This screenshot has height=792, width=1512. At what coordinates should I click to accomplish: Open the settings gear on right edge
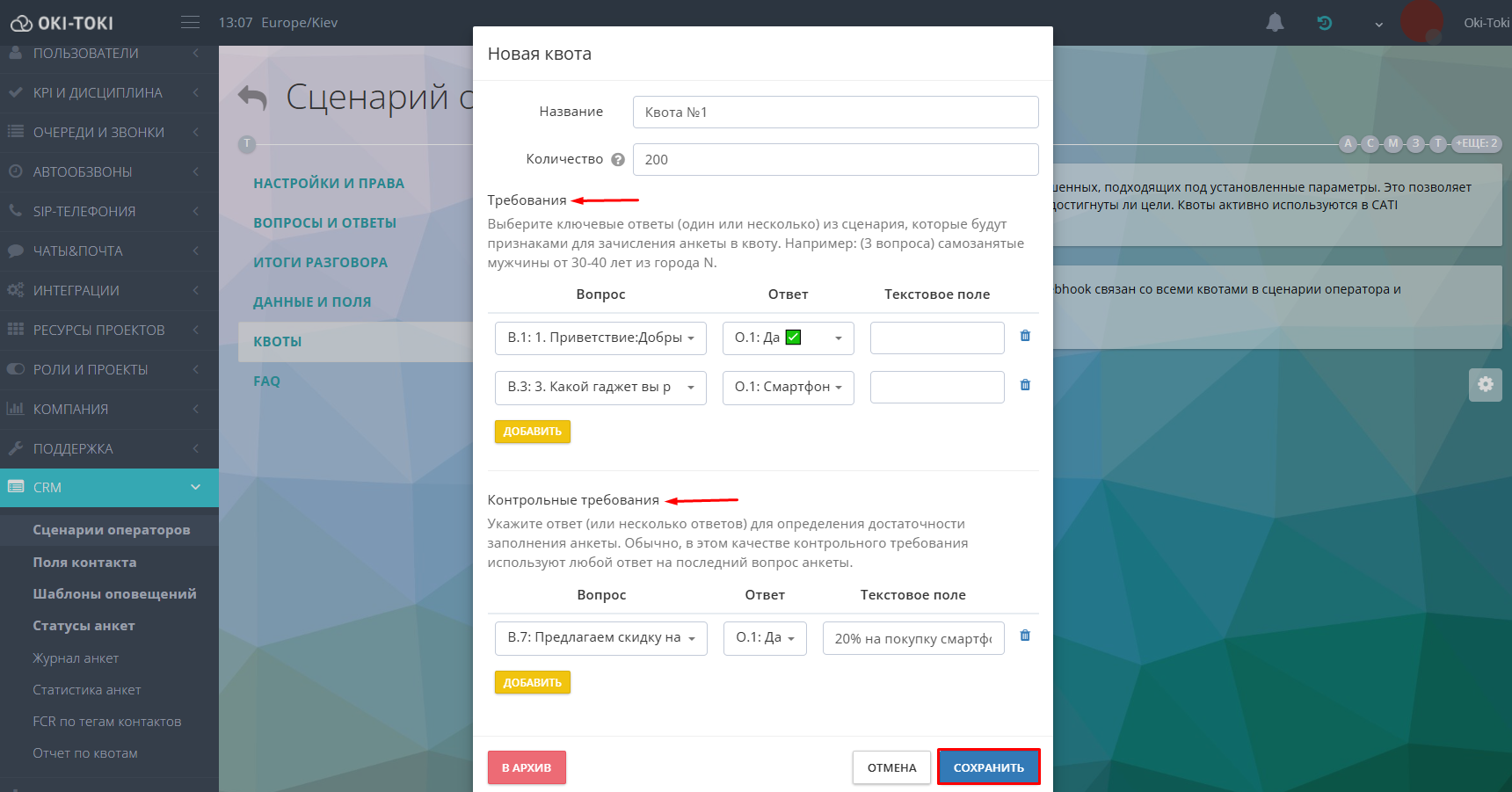pyautogui.click(x=1486, y=384)
